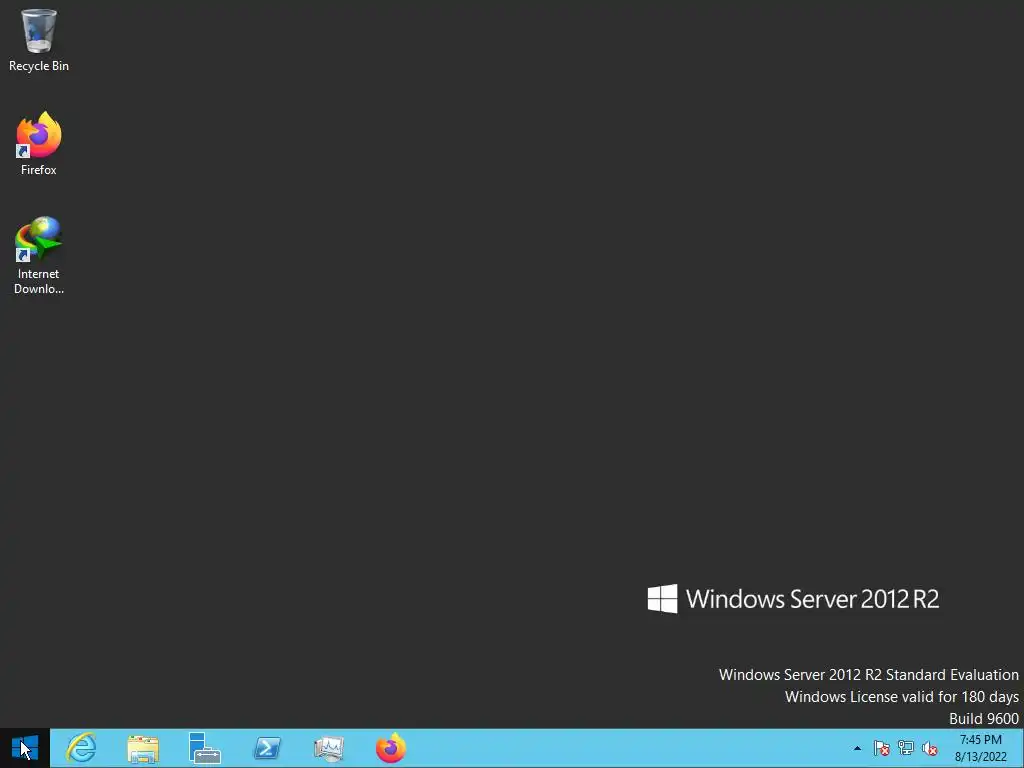
Task: Click the muted volume speaker icon
Action: coord(929,748)
